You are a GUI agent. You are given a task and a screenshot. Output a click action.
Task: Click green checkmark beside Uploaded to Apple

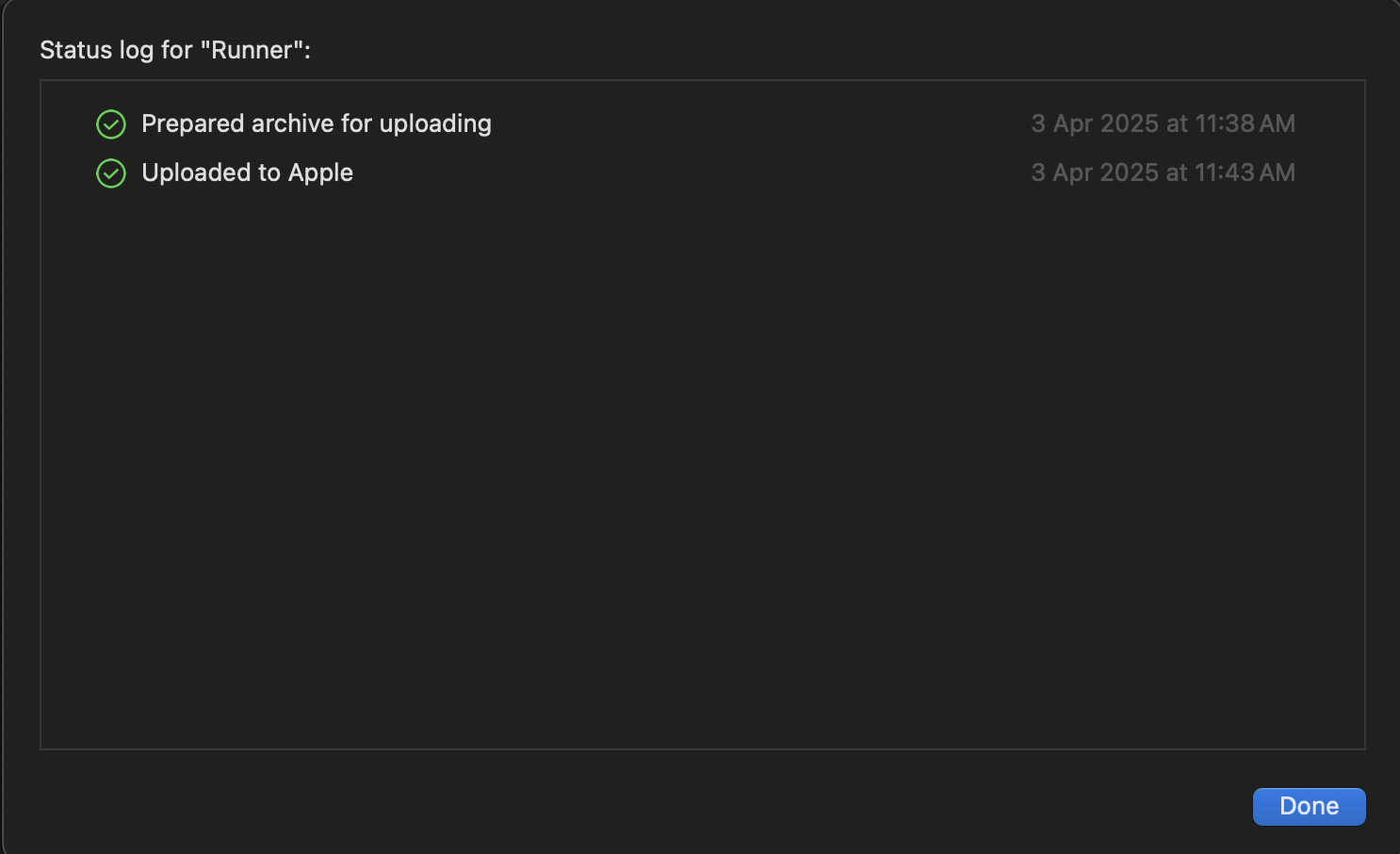[111, 173]
